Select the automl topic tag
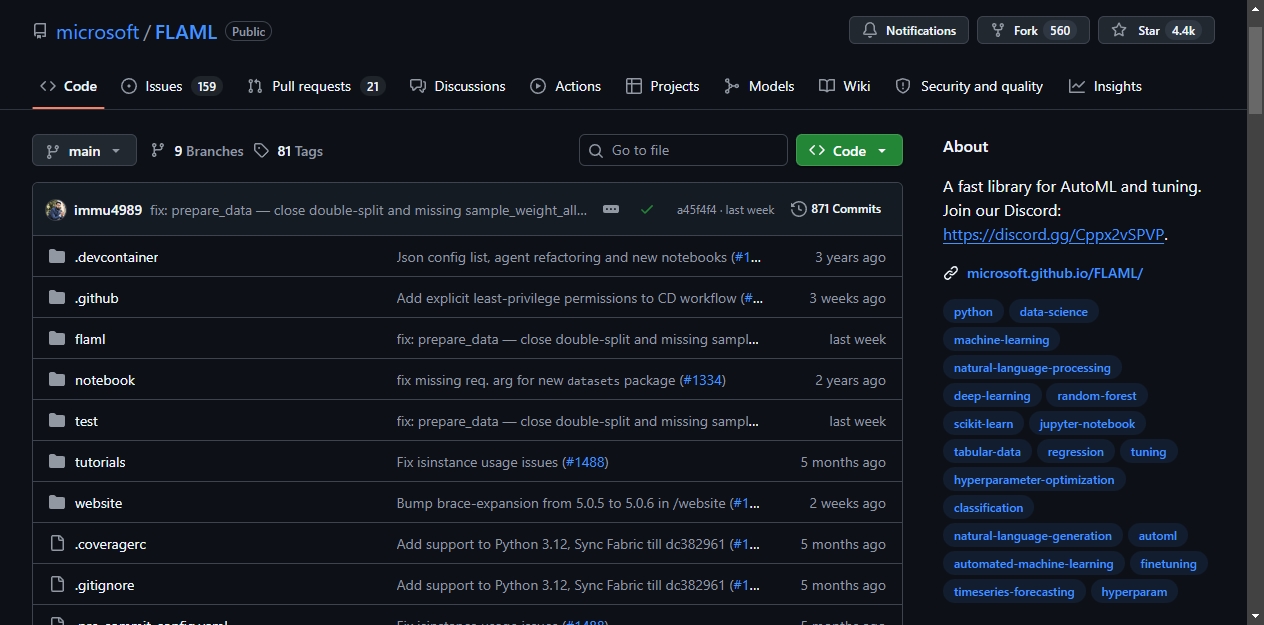This screenshot has height=625, width=1264. click(1157, 536)
